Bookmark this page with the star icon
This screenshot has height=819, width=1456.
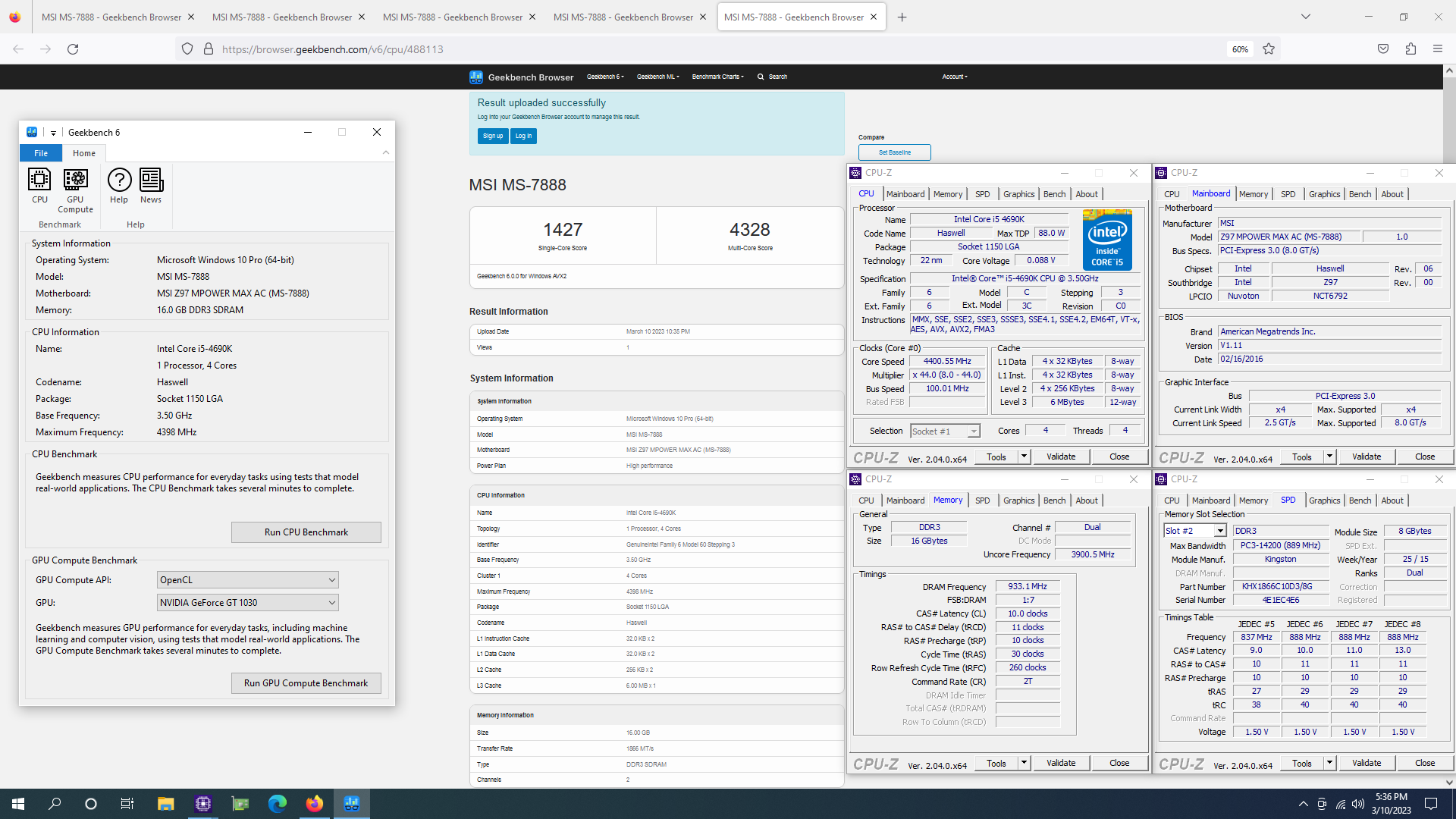click(1269, 49)
